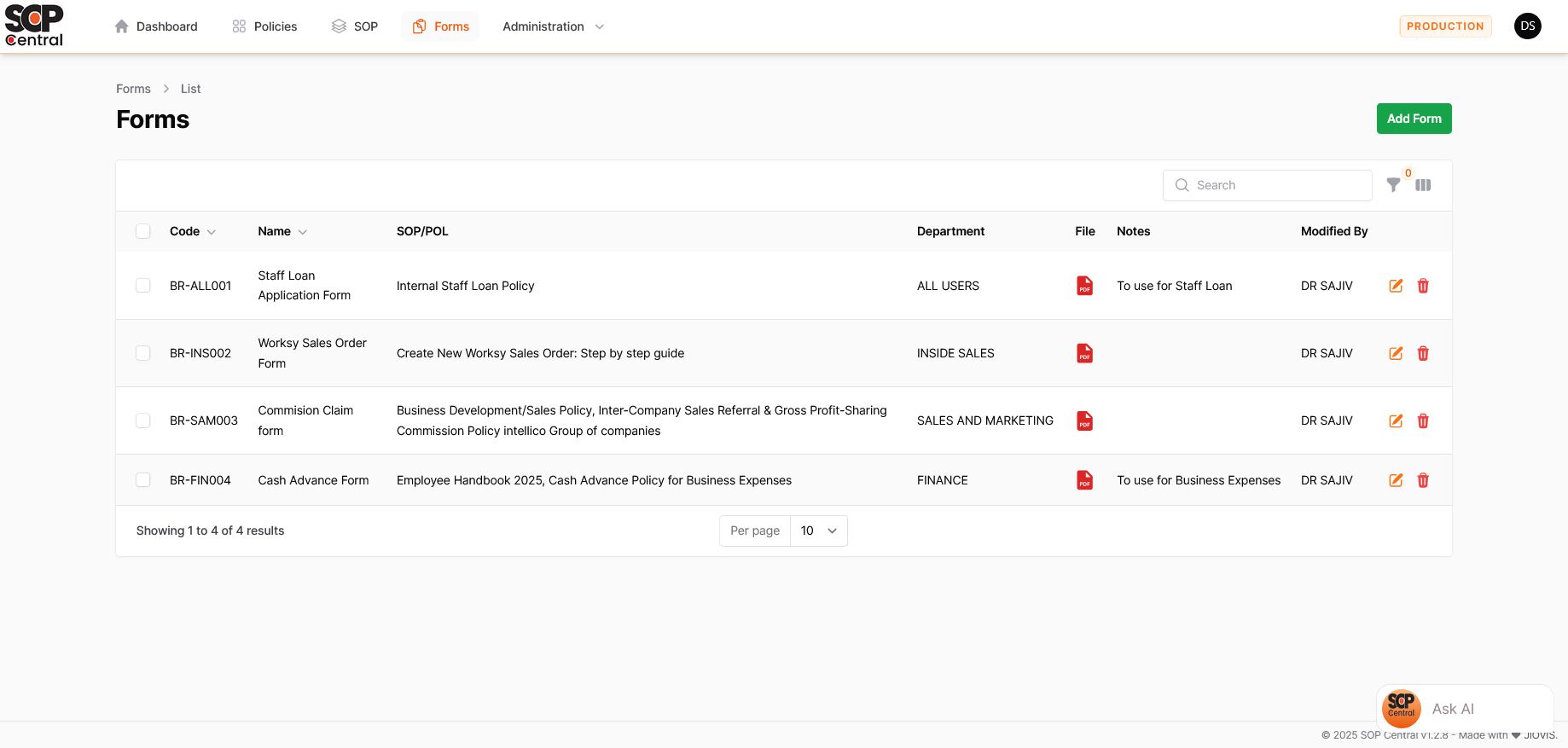Edit the BR-FIN004 Cash Advance entry

(1396, 480)
